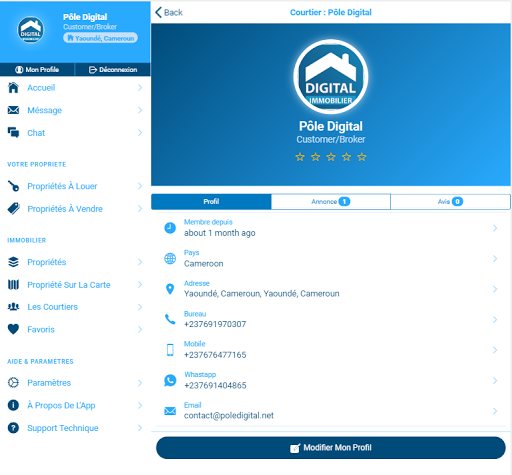Open Support Technique page
The image size is (512, 475).
click(x=75, y=428)
